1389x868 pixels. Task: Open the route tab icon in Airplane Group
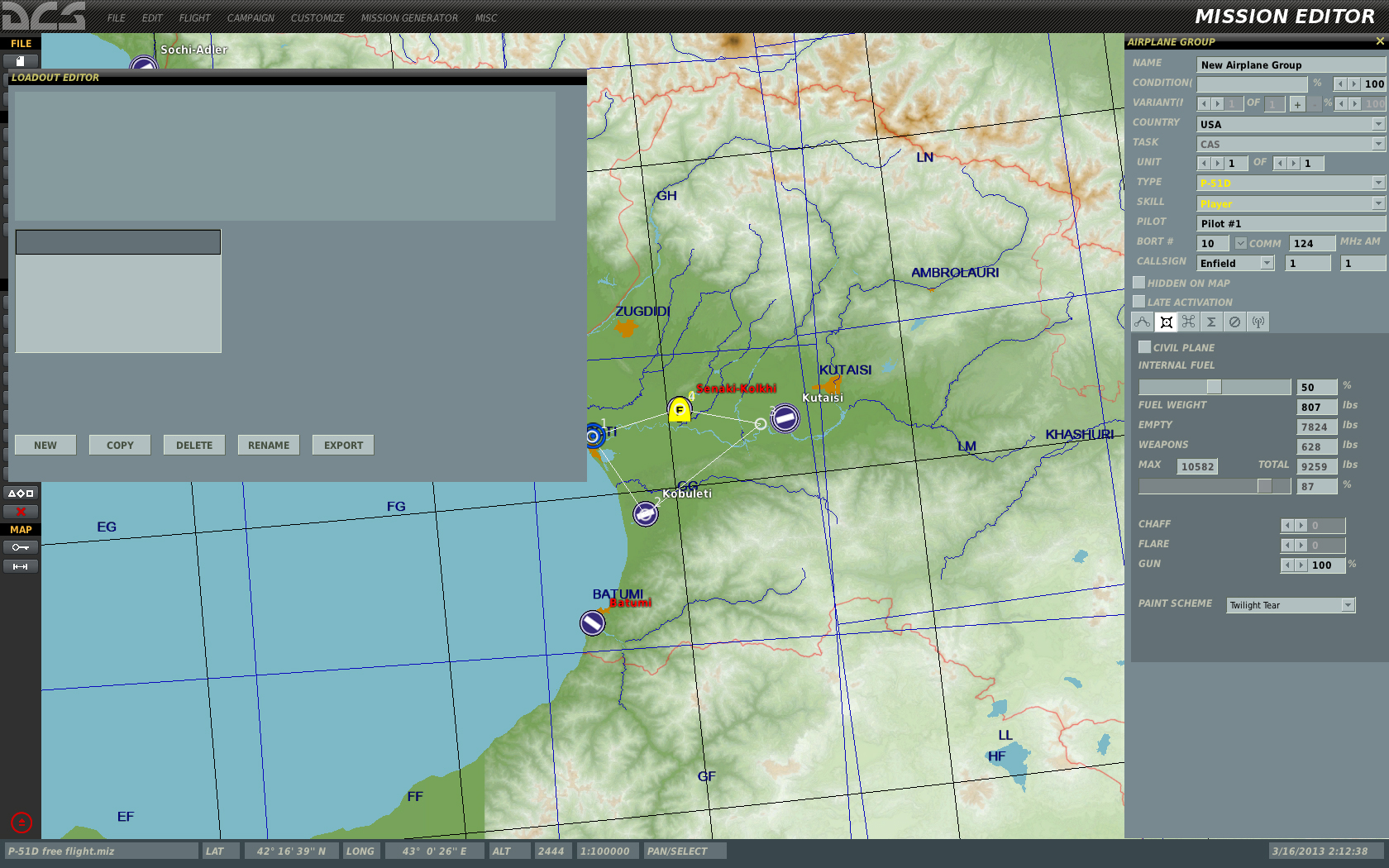(x=1142, y=322)
